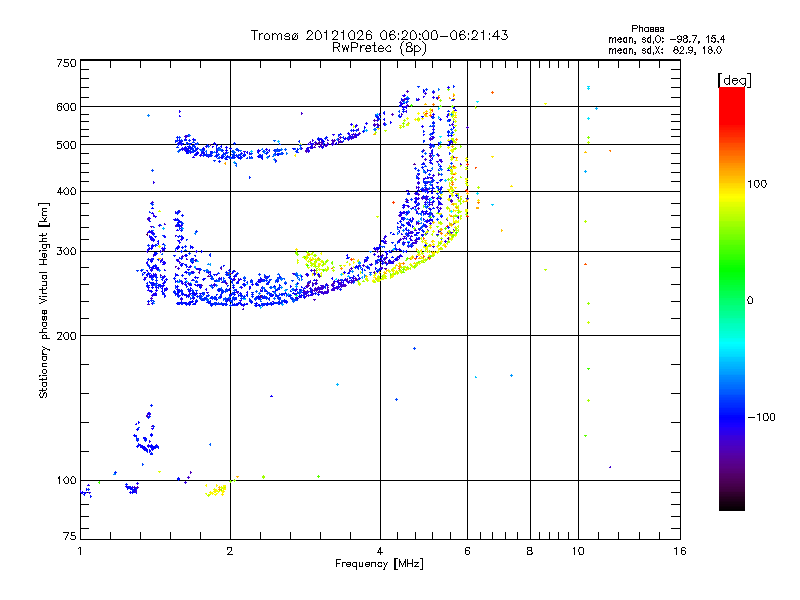Click x-axis tick label '8'

[x=530, y=551]
